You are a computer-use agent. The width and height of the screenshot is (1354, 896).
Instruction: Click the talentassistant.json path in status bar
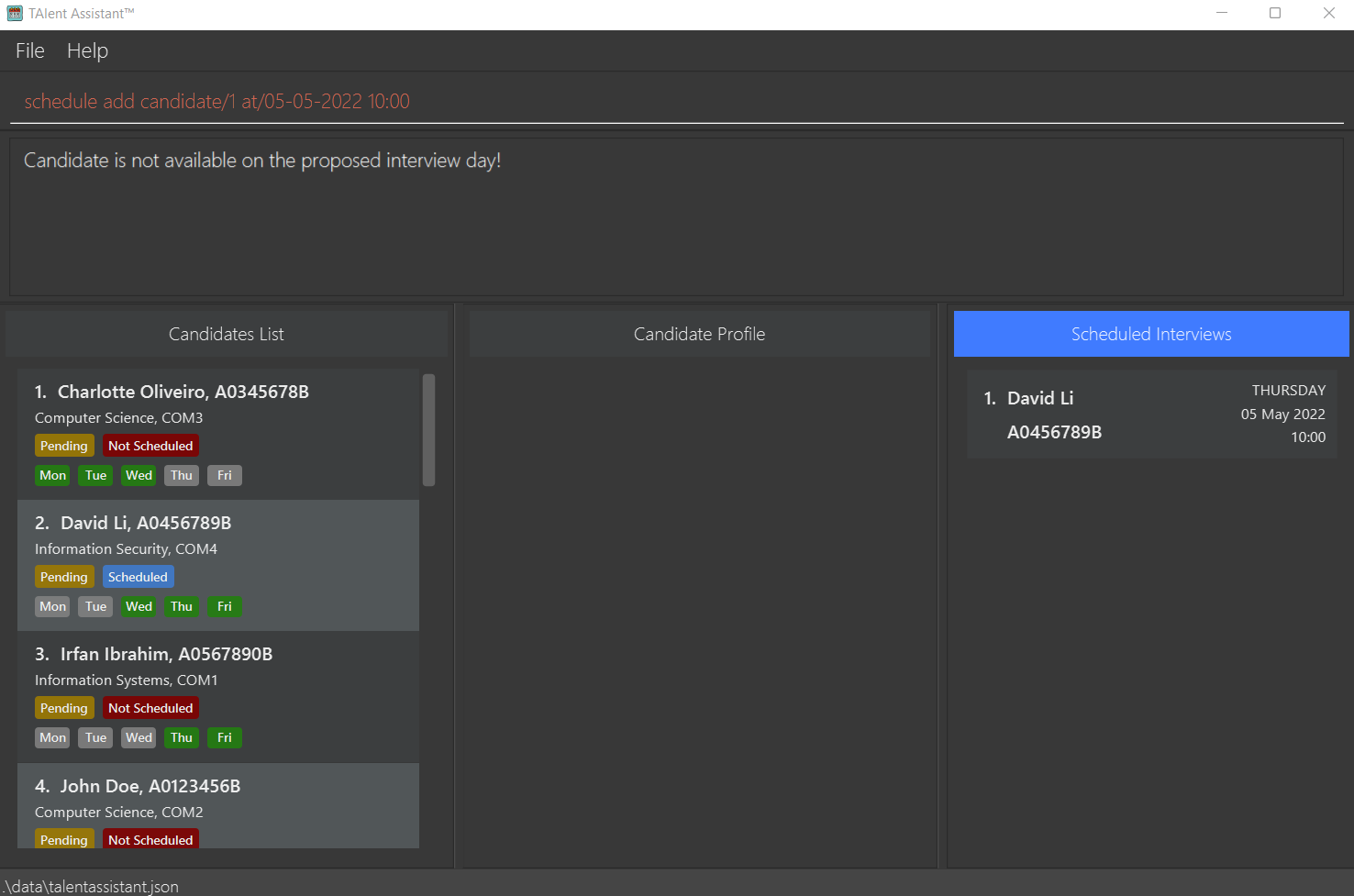pos(91,887)
